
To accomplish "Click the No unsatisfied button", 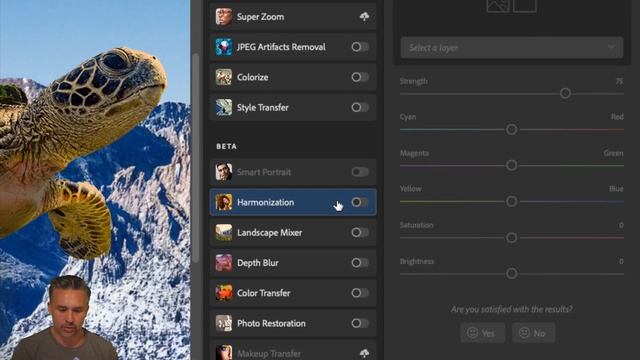I will pyautogui.click(x=533, y=333).
